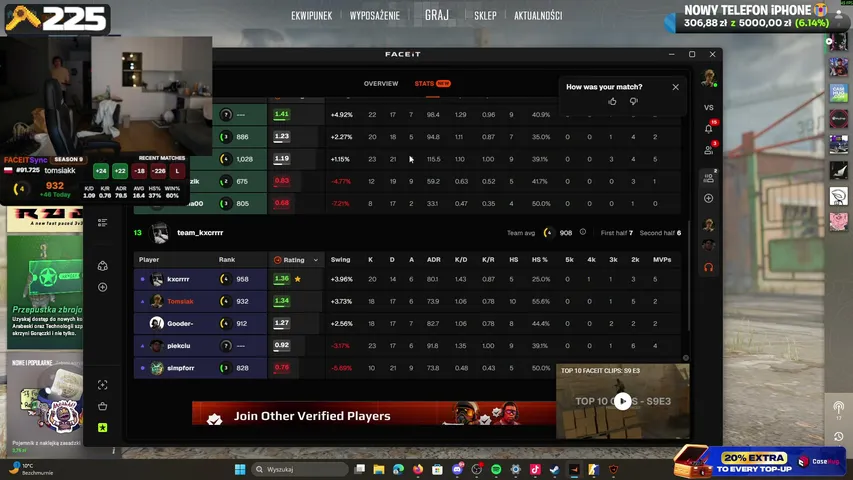The image size is (853, 480).
Task: Click the thumbs up feedback icon
Action: 613,101
